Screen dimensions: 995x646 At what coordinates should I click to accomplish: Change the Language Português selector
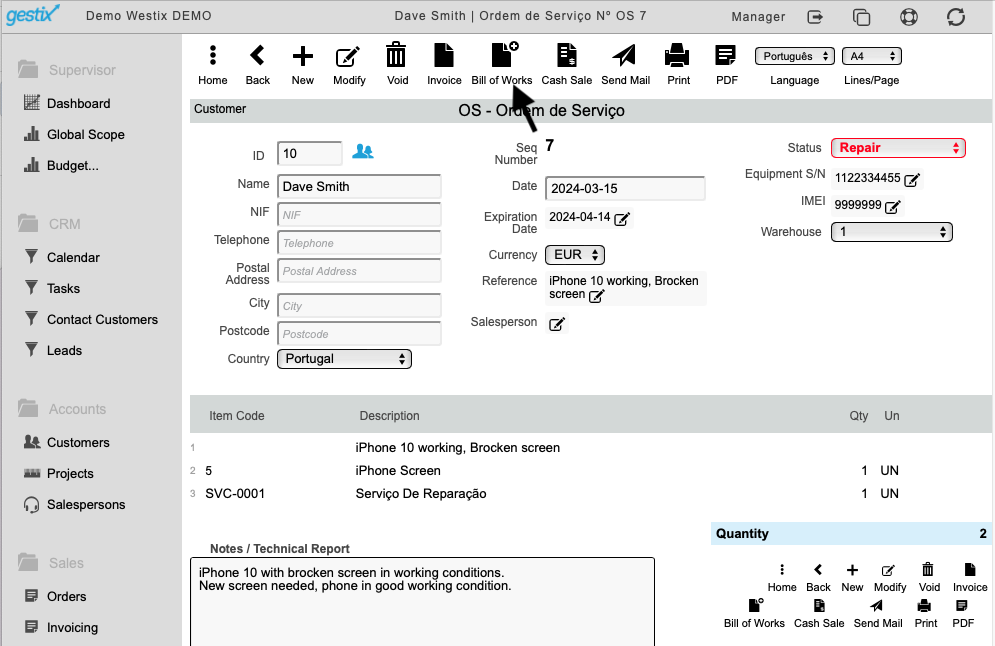794,56
